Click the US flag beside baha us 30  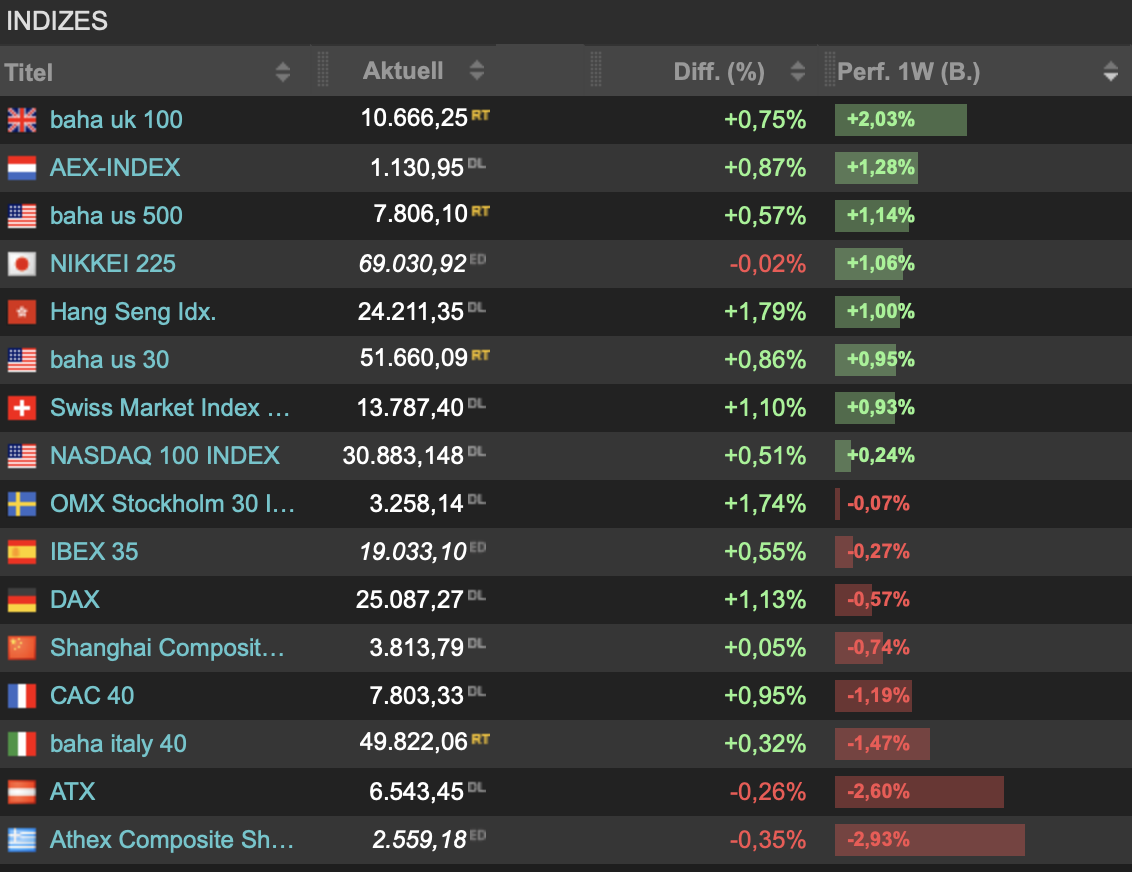point(22,359)
